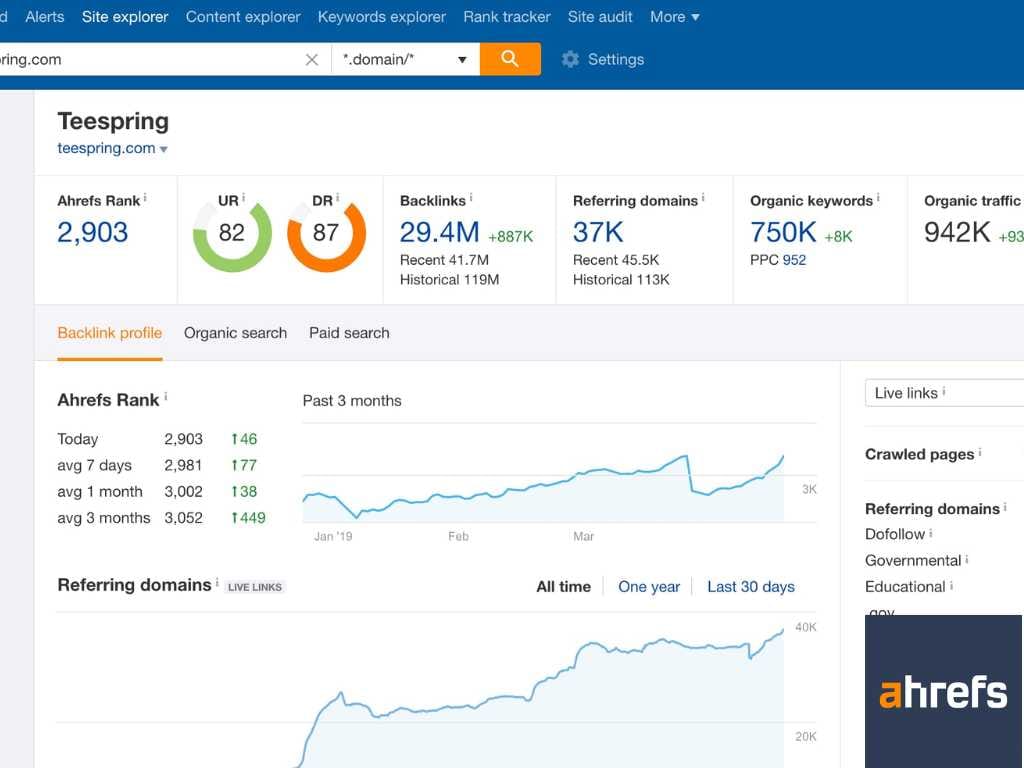Select the All time range for Referring domains
The image size is (1024, 768).
coord(564,587)
